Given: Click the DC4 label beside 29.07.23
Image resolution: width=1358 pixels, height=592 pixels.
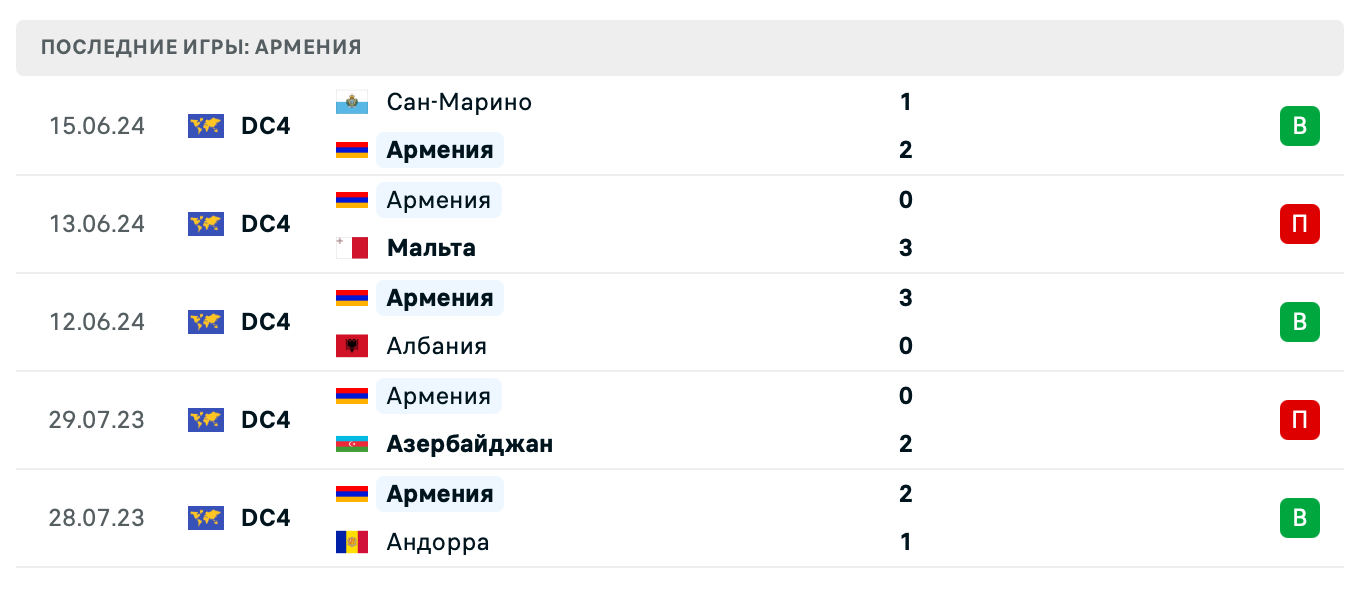Looking at the screenshot, I should click(x=265, y=420).
